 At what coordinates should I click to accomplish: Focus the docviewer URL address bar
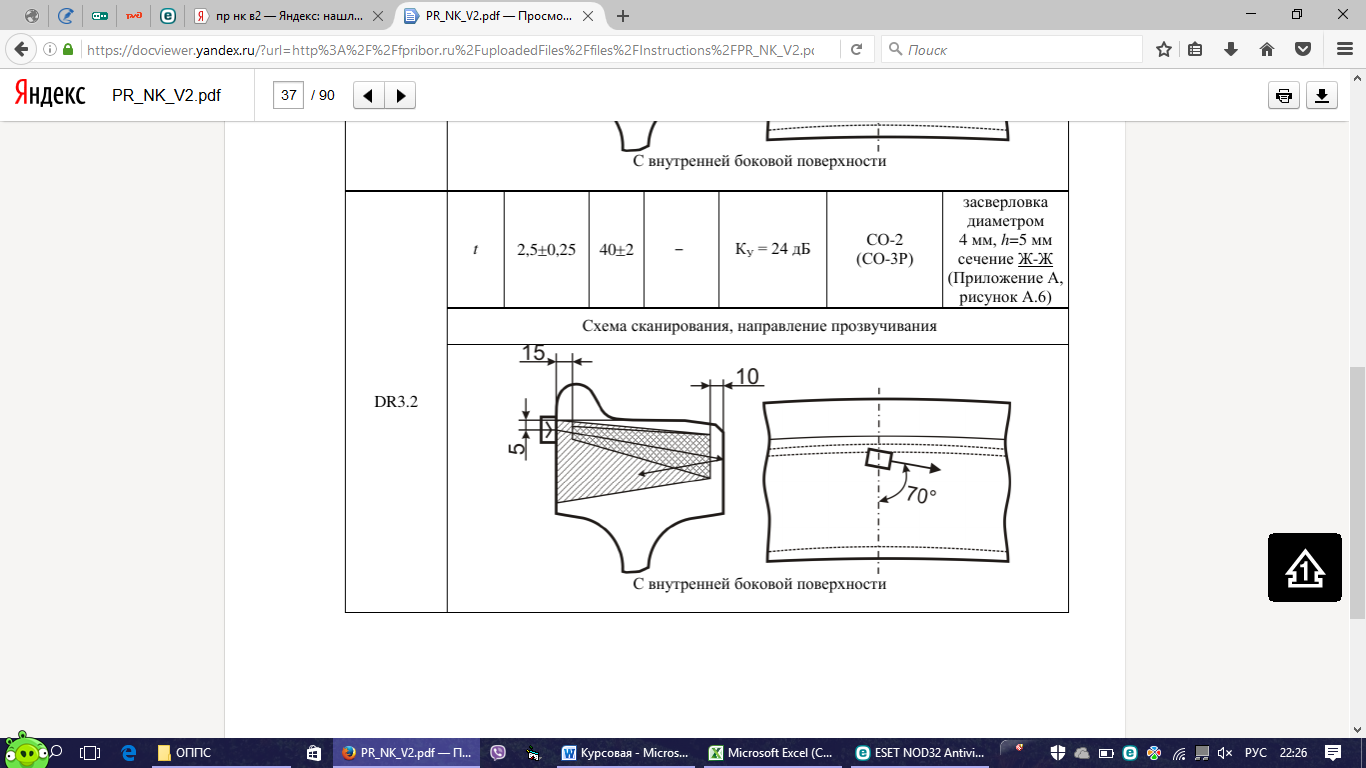click(x=450, y=49)
